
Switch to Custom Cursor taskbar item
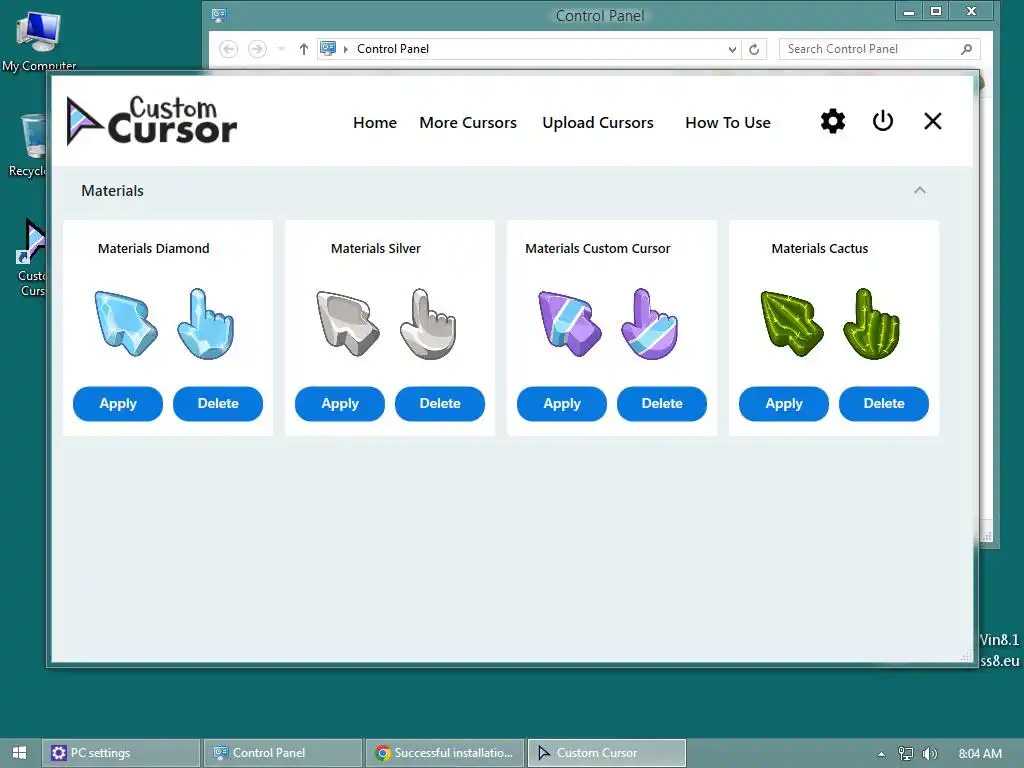(x=607, y=753)
